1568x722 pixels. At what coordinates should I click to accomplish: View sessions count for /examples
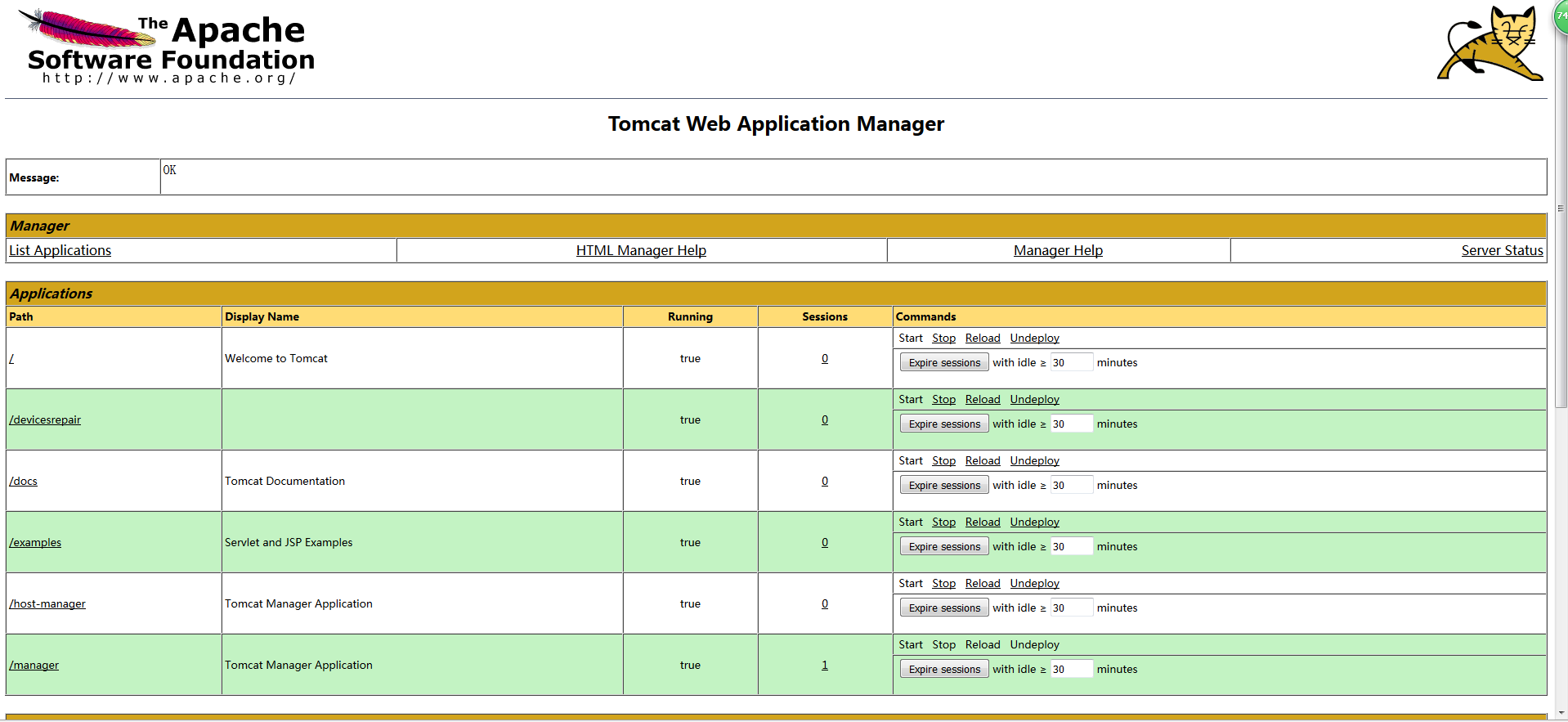coord(825,542)
